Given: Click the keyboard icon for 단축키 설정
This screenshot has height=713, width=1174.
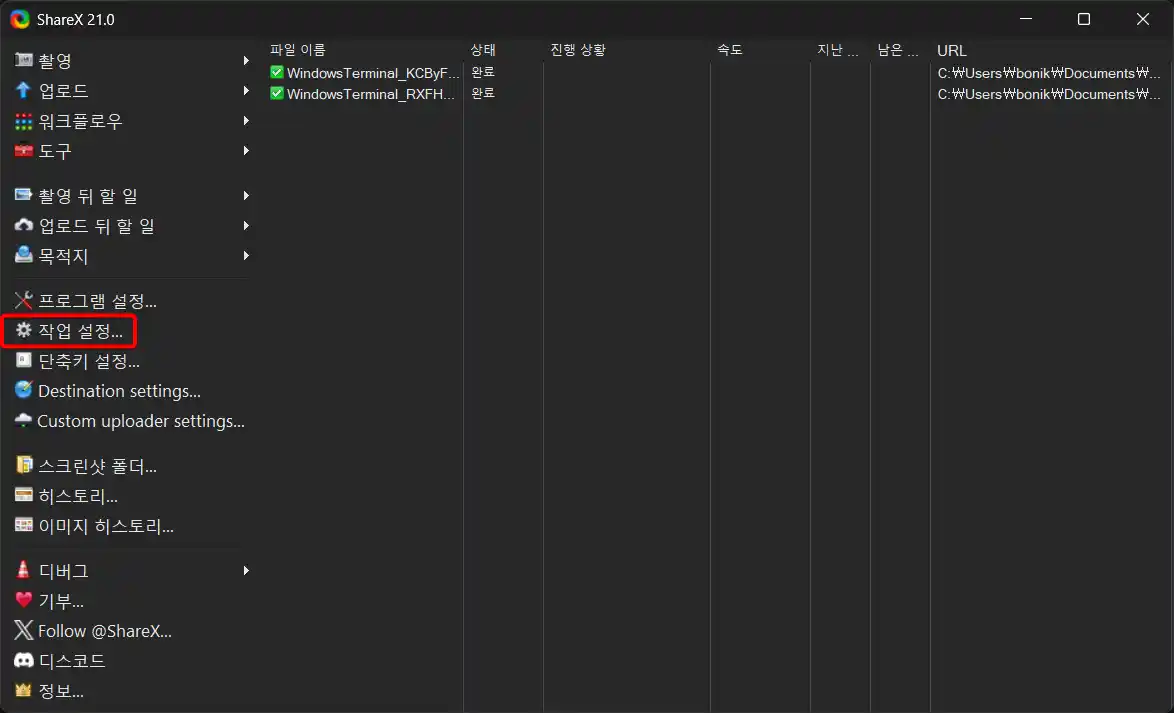Looking at the screenshot, I should click(x=24, y=361).
